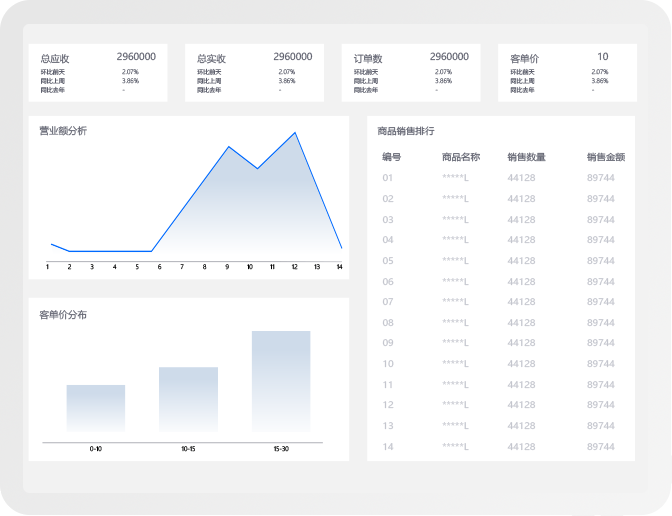The width and height of the screenshot is (672, 516).
Task: Sort by the 商品名称 column header
Action: coord(461,157)
